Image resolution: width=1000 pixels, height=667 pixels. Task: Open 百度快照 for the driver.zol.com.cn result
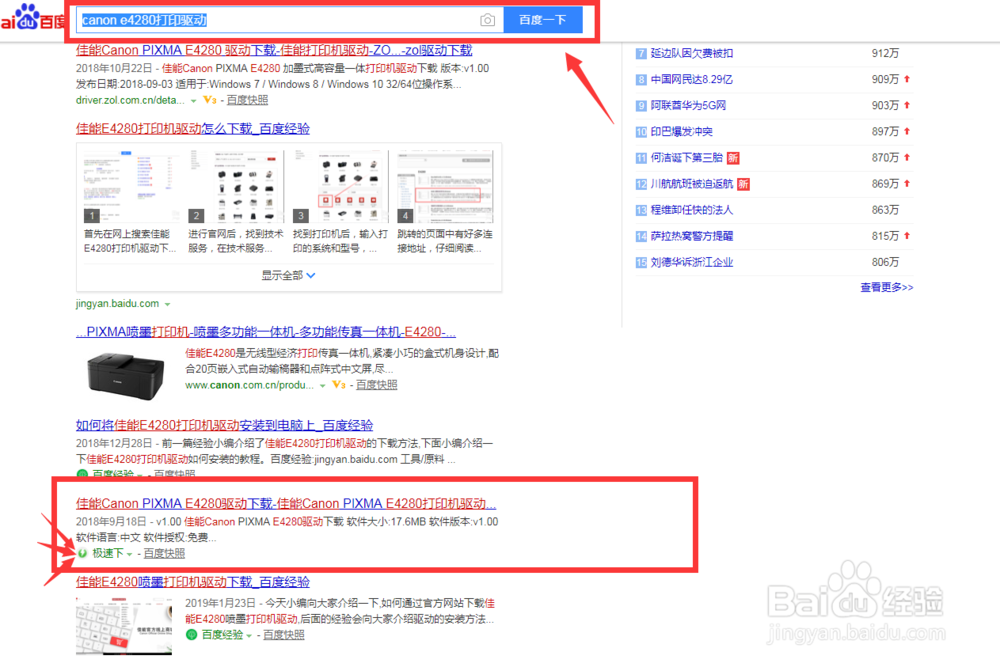[247, 100]
